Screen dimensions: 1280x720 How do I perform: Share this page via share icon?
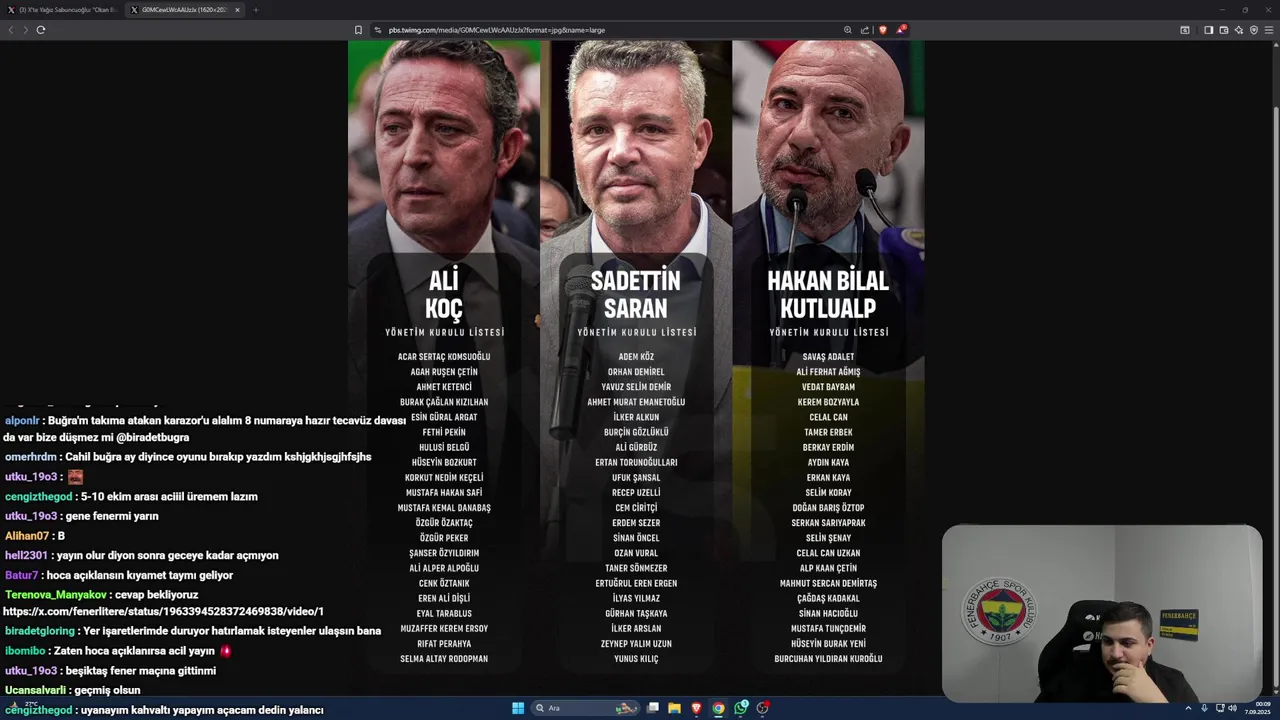[x=865, y=30]
